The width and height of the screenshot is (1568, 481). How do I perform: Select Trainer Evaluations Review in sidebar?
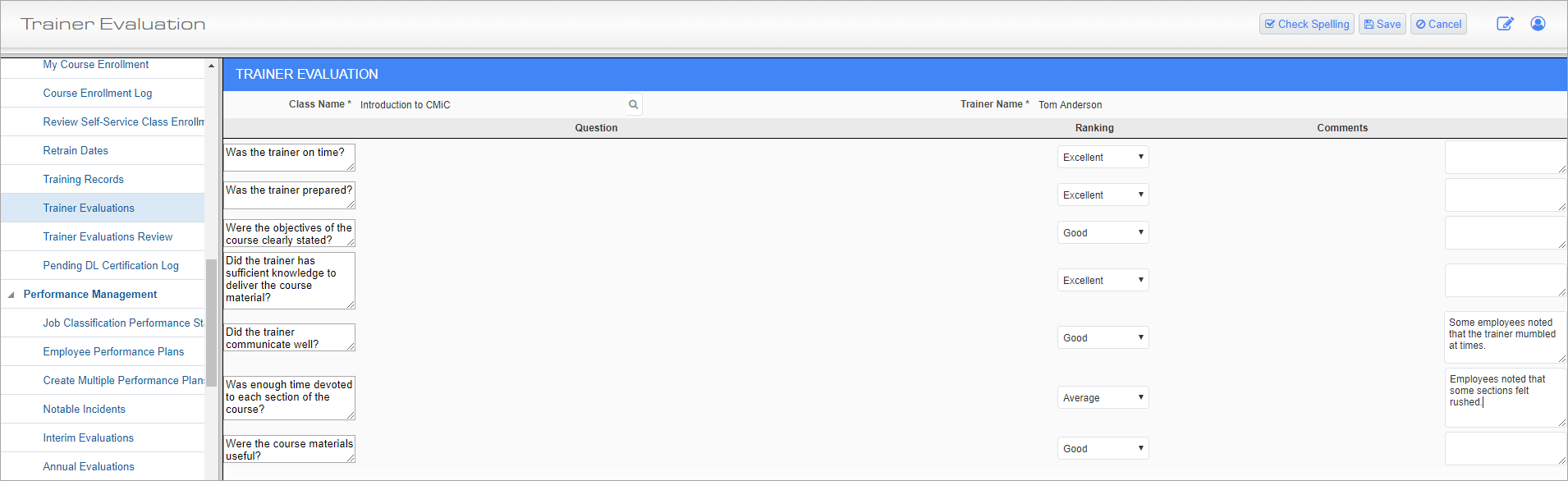pos(108,236)
